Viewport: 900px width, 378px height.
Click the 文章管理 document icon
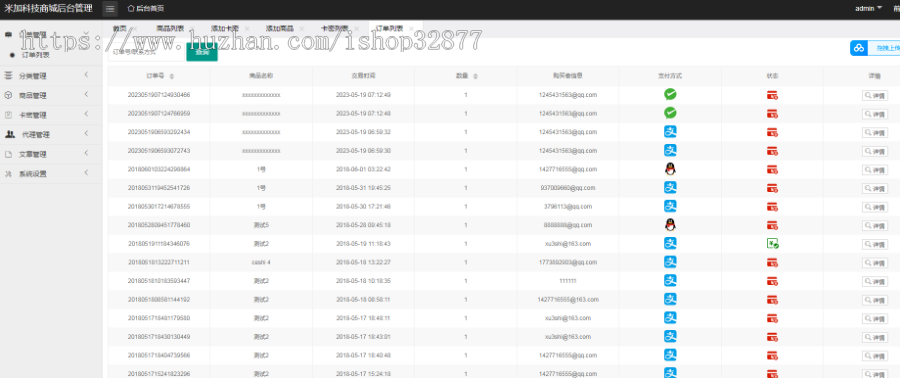click(x=8, y=154)
